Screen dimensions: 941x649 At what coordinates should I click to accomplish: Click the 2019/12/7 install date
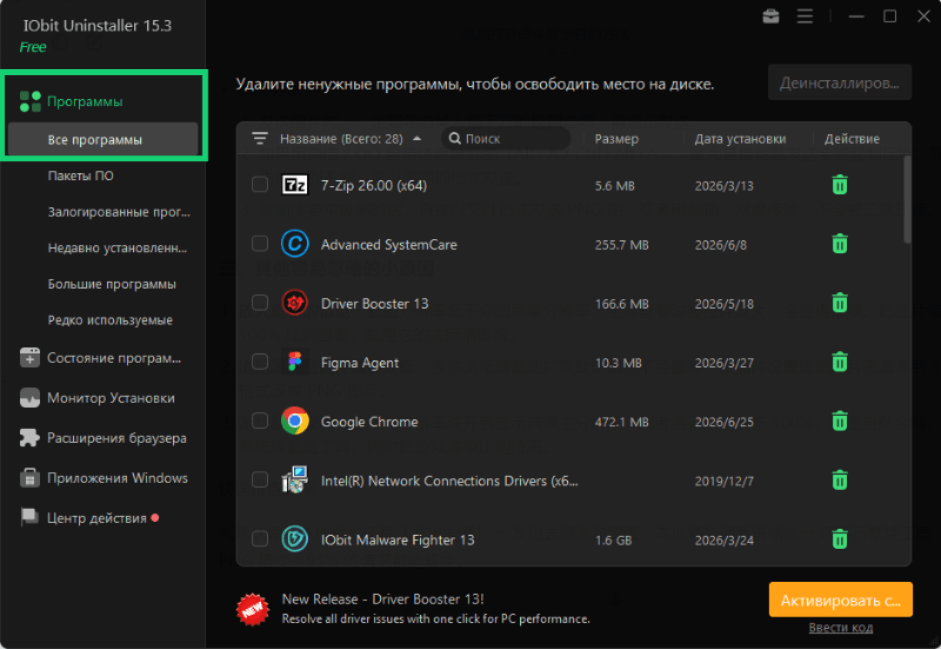(x=724, y=481)
